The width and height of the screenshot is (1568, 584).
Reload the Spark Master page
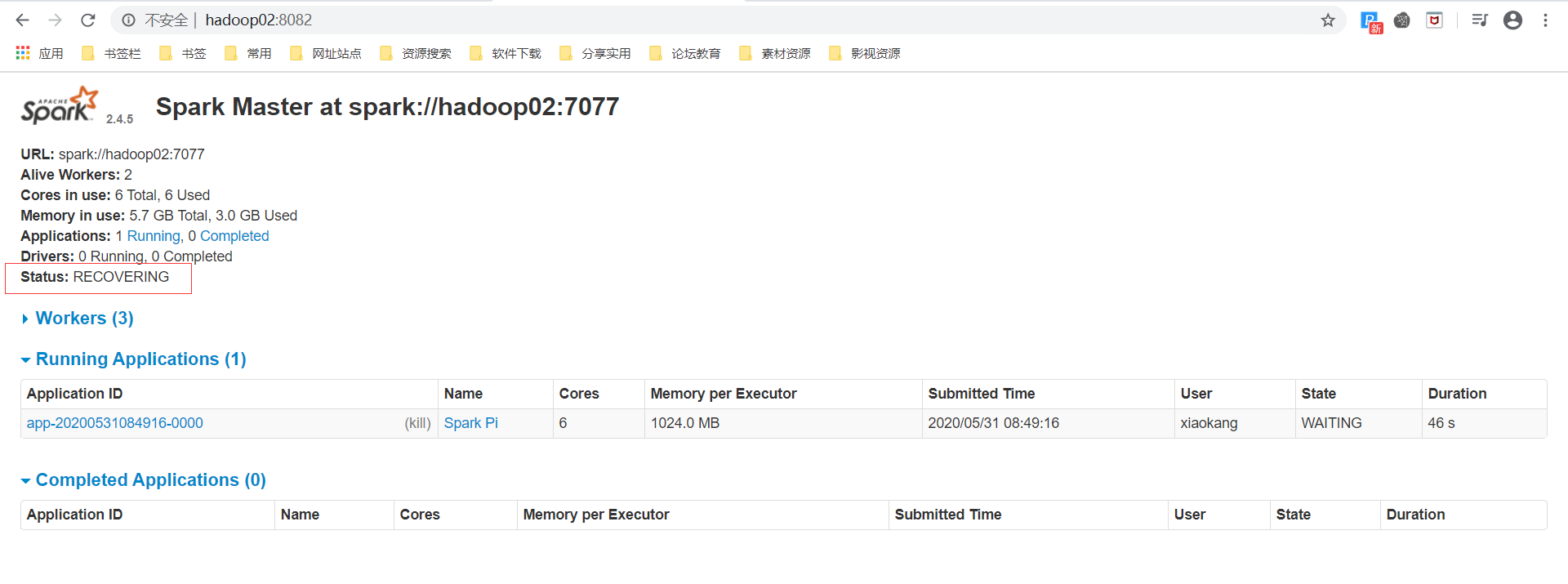(x=88, y=20)
